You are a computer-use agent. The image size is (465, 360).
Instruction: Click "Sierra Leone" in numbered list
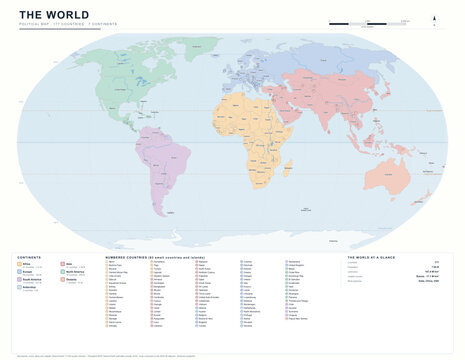[x=115, y=322]
